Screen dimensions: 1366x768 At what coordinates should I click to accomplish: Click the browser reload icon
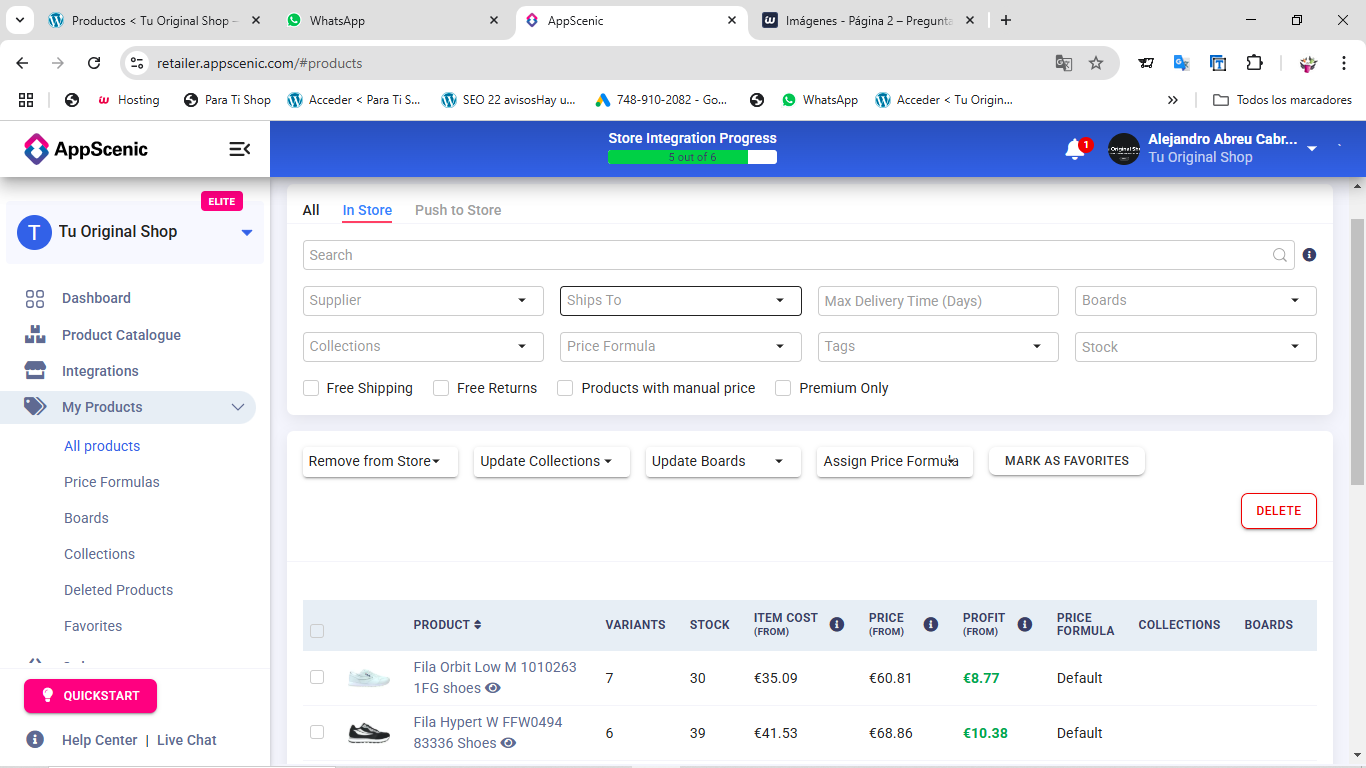[x=94, y=63]
